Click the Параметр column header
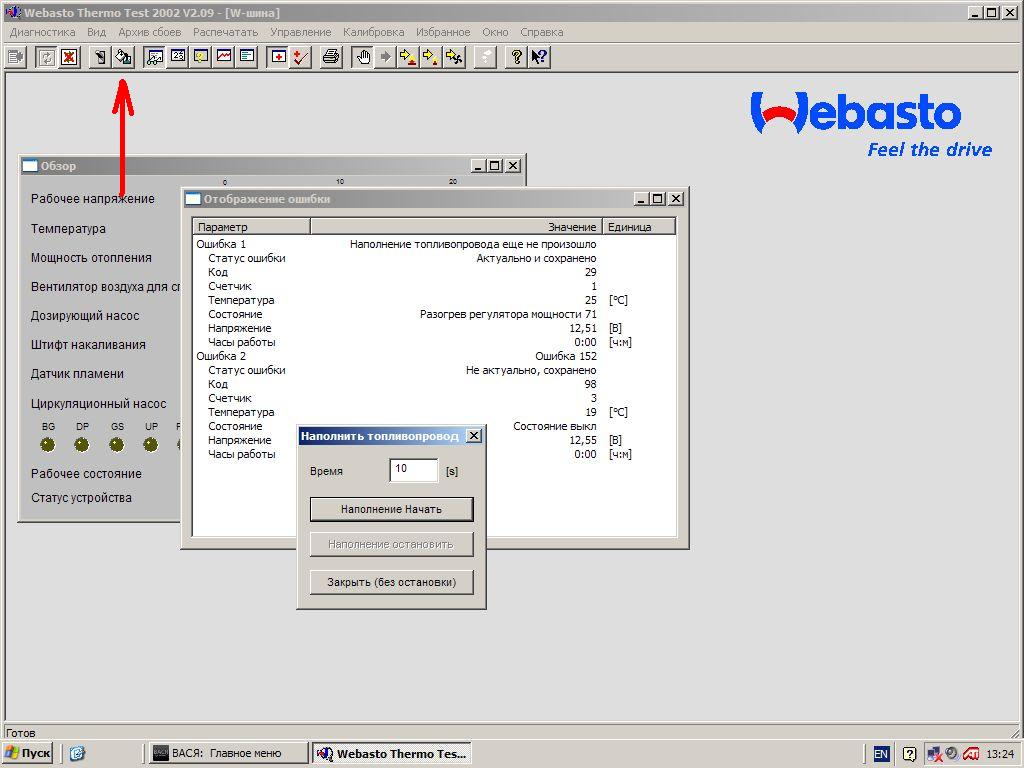Image resolution: width=1024 pixels, height=768 pixels. (250, 227)
